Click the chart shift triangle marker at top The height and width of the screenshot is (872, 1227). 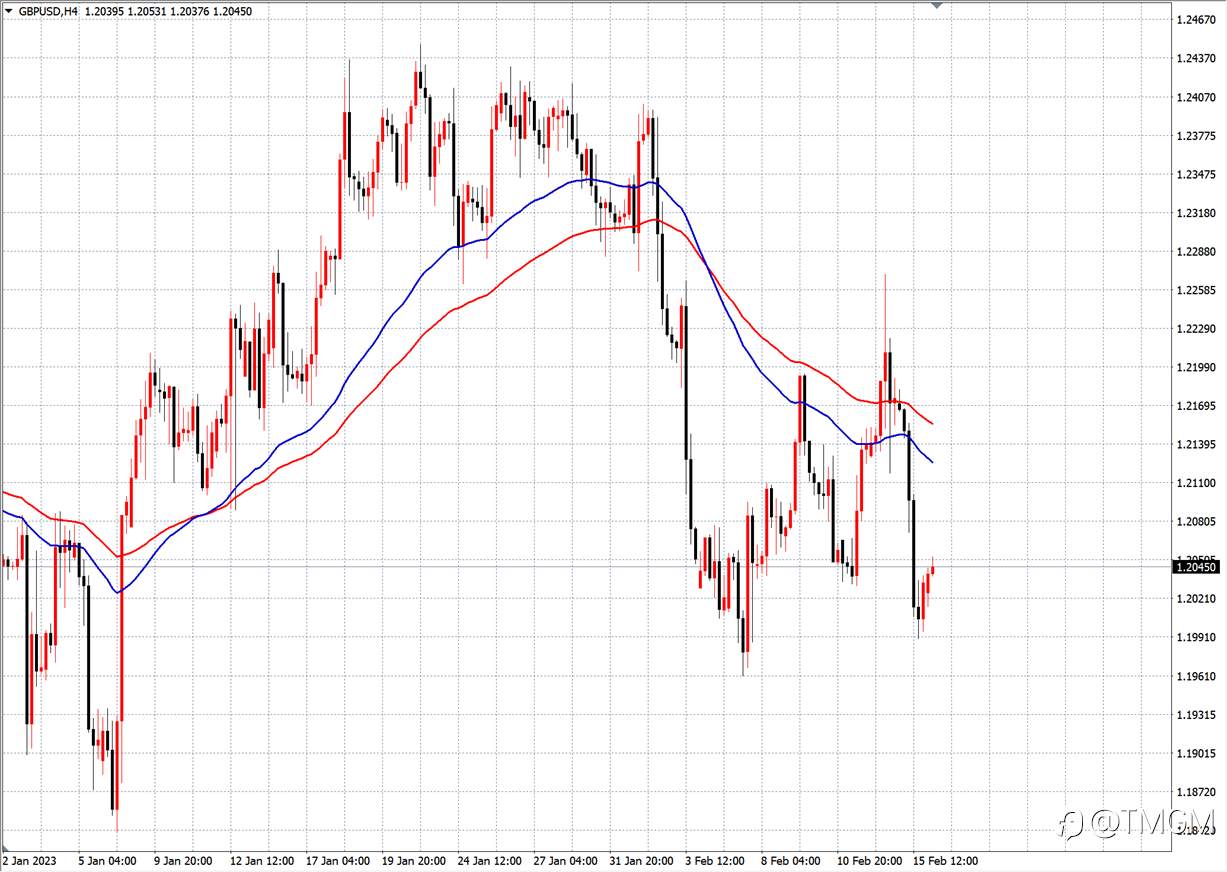[x=937, y=5]
